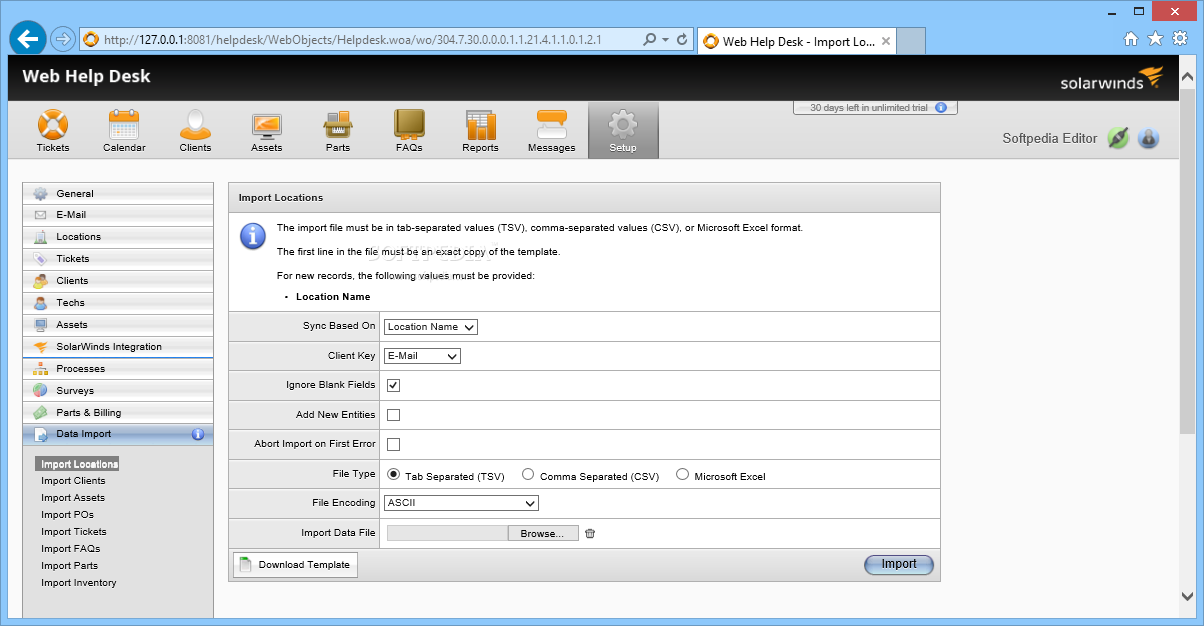This screenshot has width=1204, height=626.
Task: Click the blue information icon in panel
Action: (253, 236)
